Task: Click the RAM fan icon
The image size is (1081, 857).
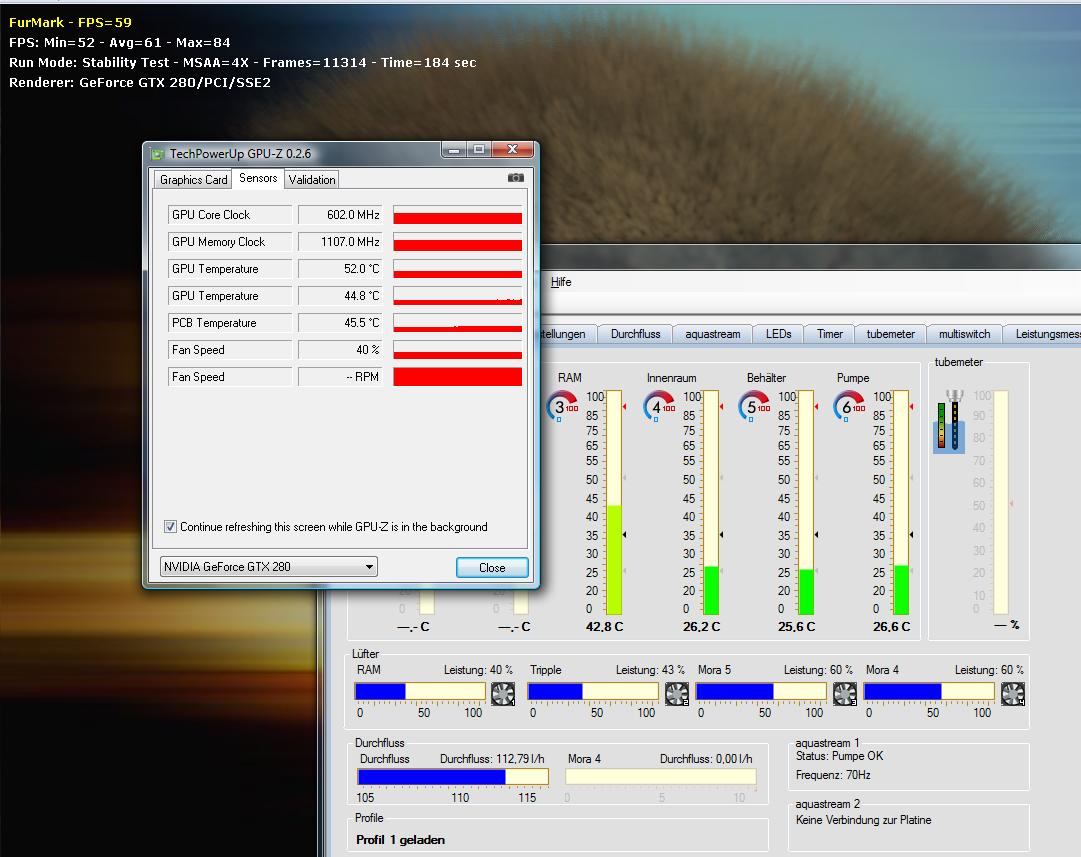Action: pyautogui.click(x=503, y=693)
